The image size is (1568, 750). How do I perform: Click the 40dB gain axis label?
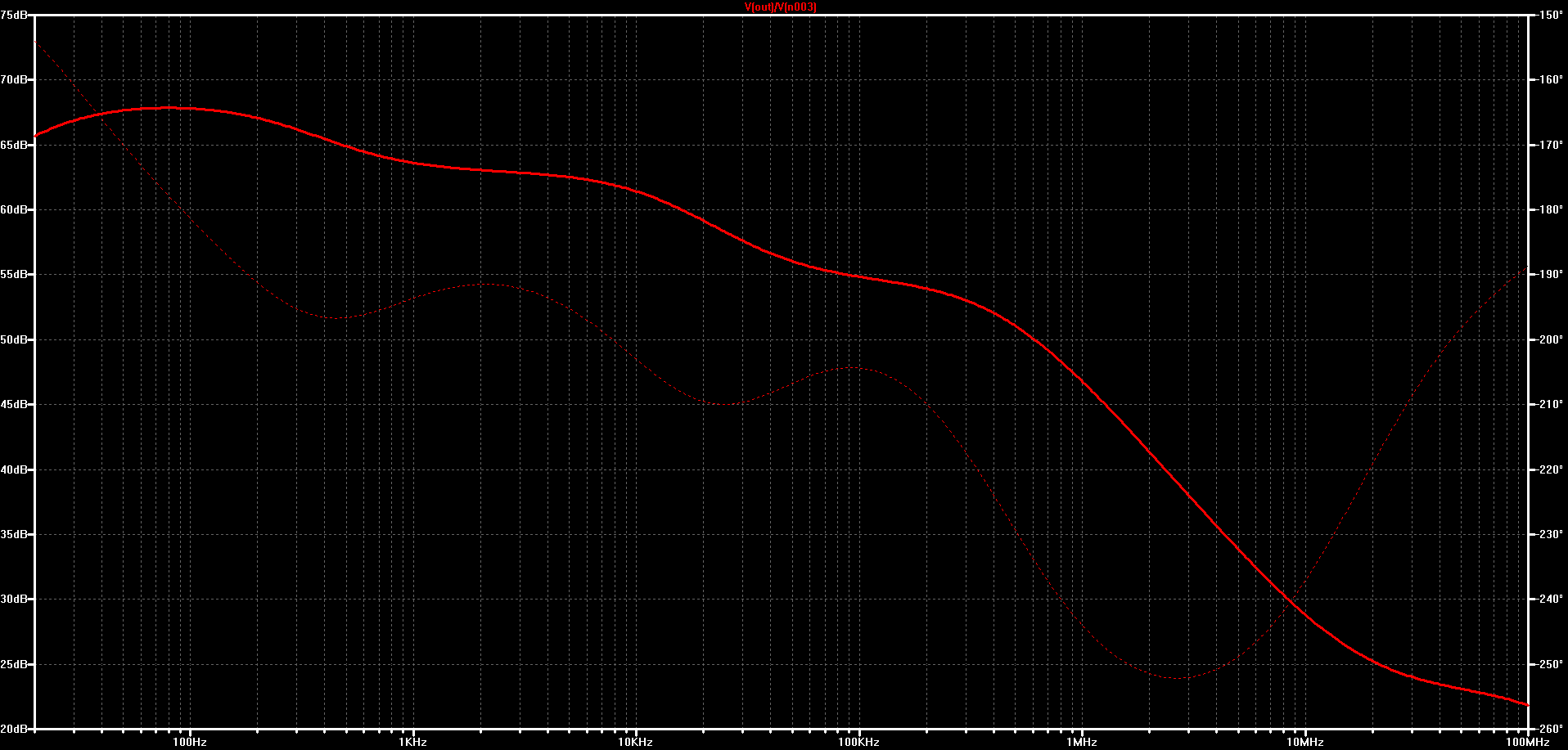click(x=14, y=469)
